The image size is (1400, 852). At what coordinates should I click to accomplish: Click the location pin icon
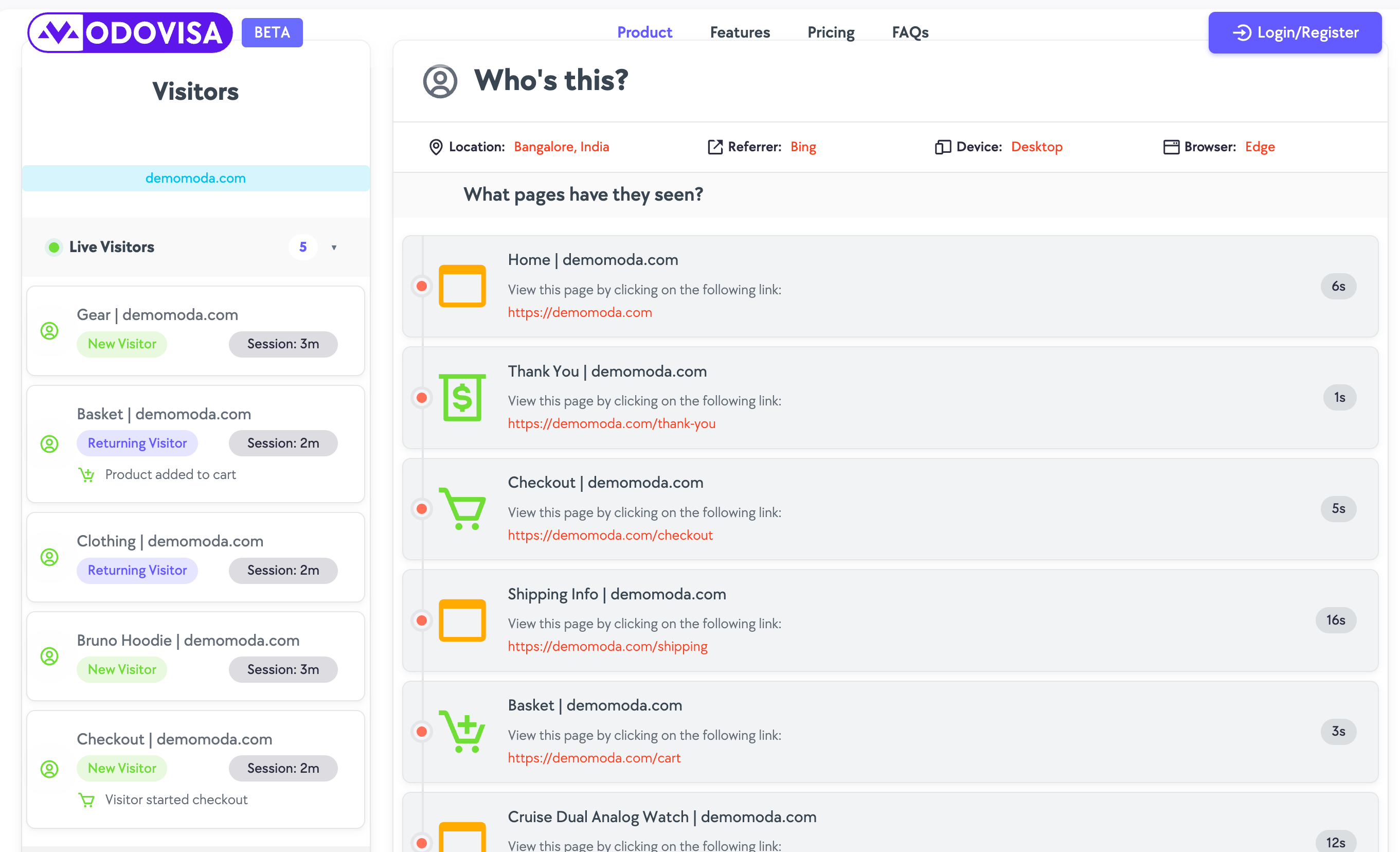435,147
